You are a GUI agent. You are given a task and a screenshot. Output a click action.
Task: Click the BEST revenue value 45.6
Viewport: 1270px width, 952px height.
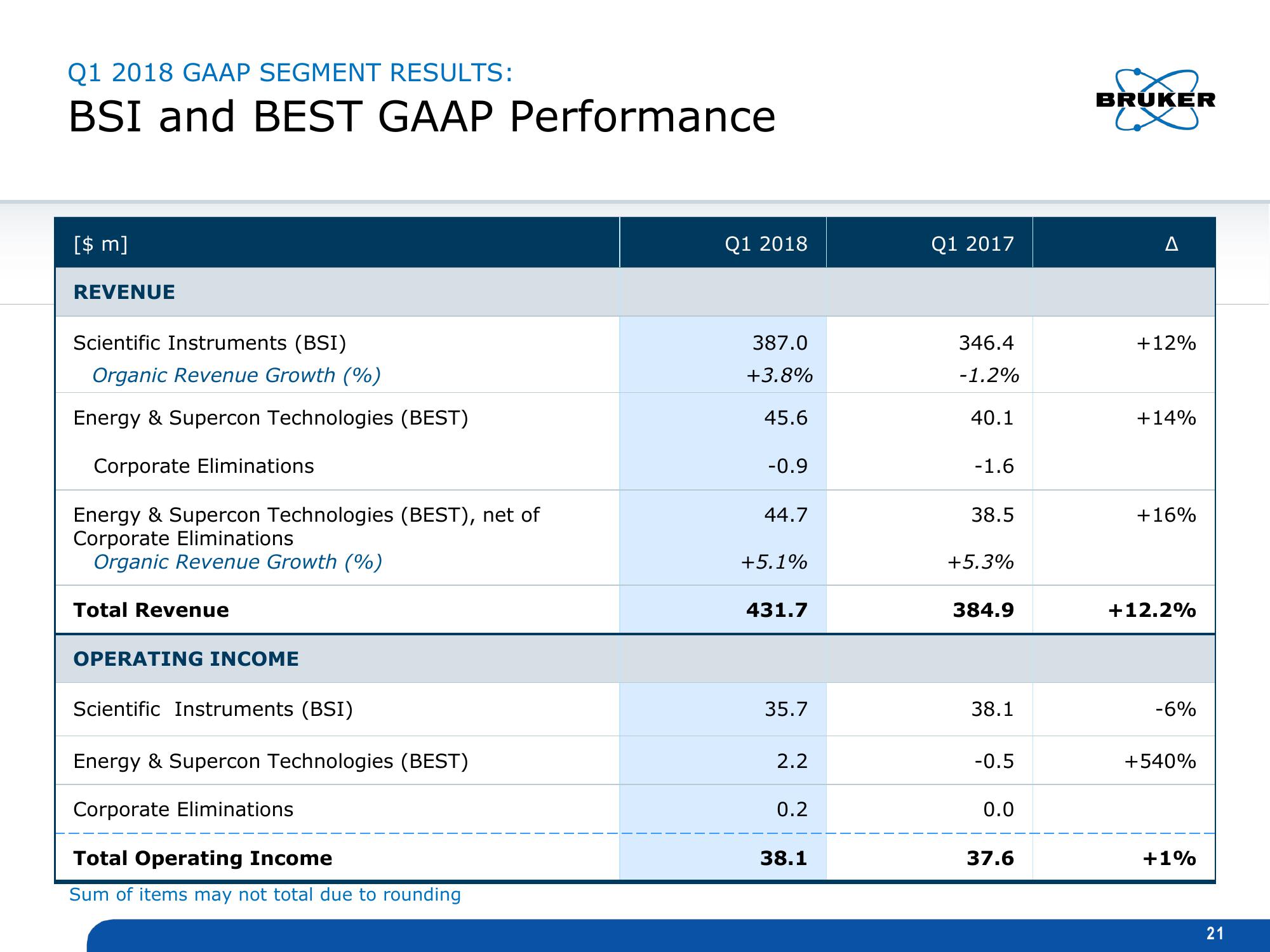pyautogui.click(x=785, y=418)
